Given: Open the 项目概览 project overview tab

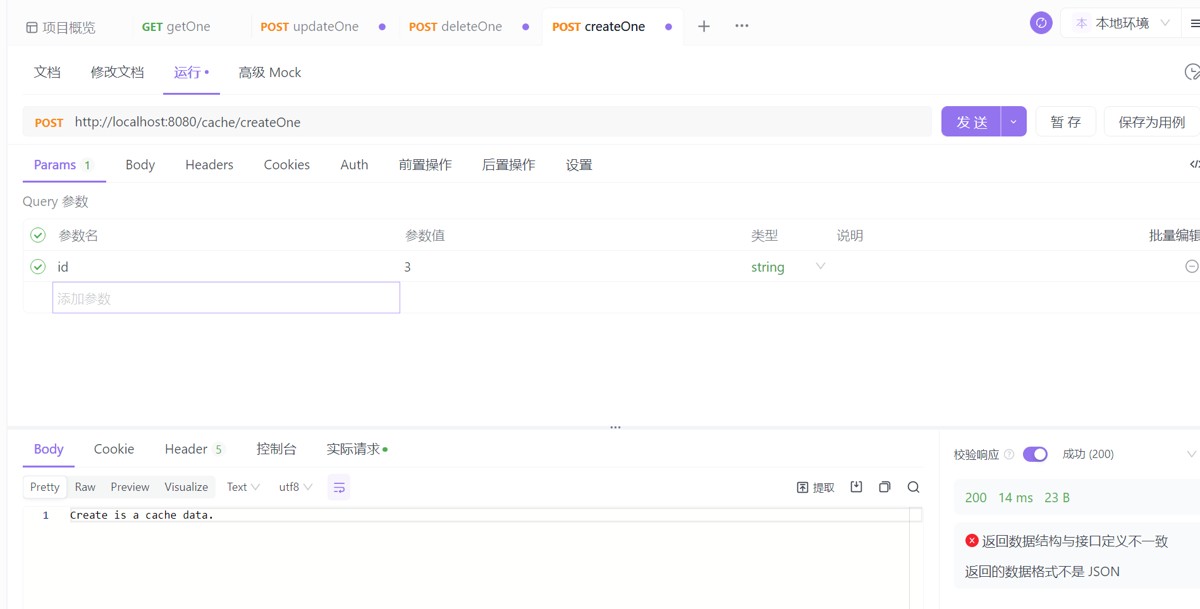Looking at the screenshot, I should coord(61,27).
